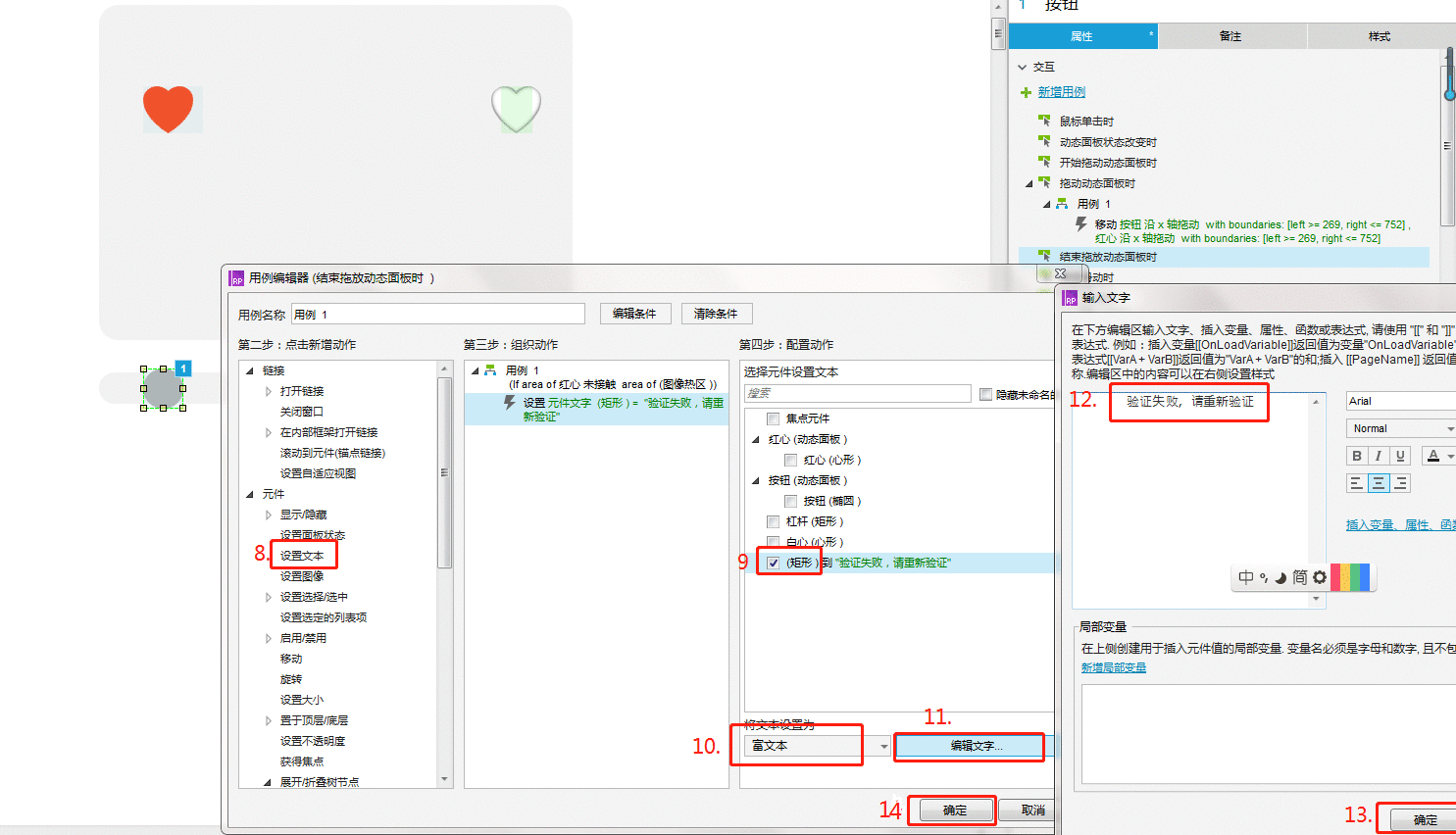Screen dimensions: 1456x835
Task: Click the 开始拖动动态面板时 event icon
Action: coord(1045,162)
